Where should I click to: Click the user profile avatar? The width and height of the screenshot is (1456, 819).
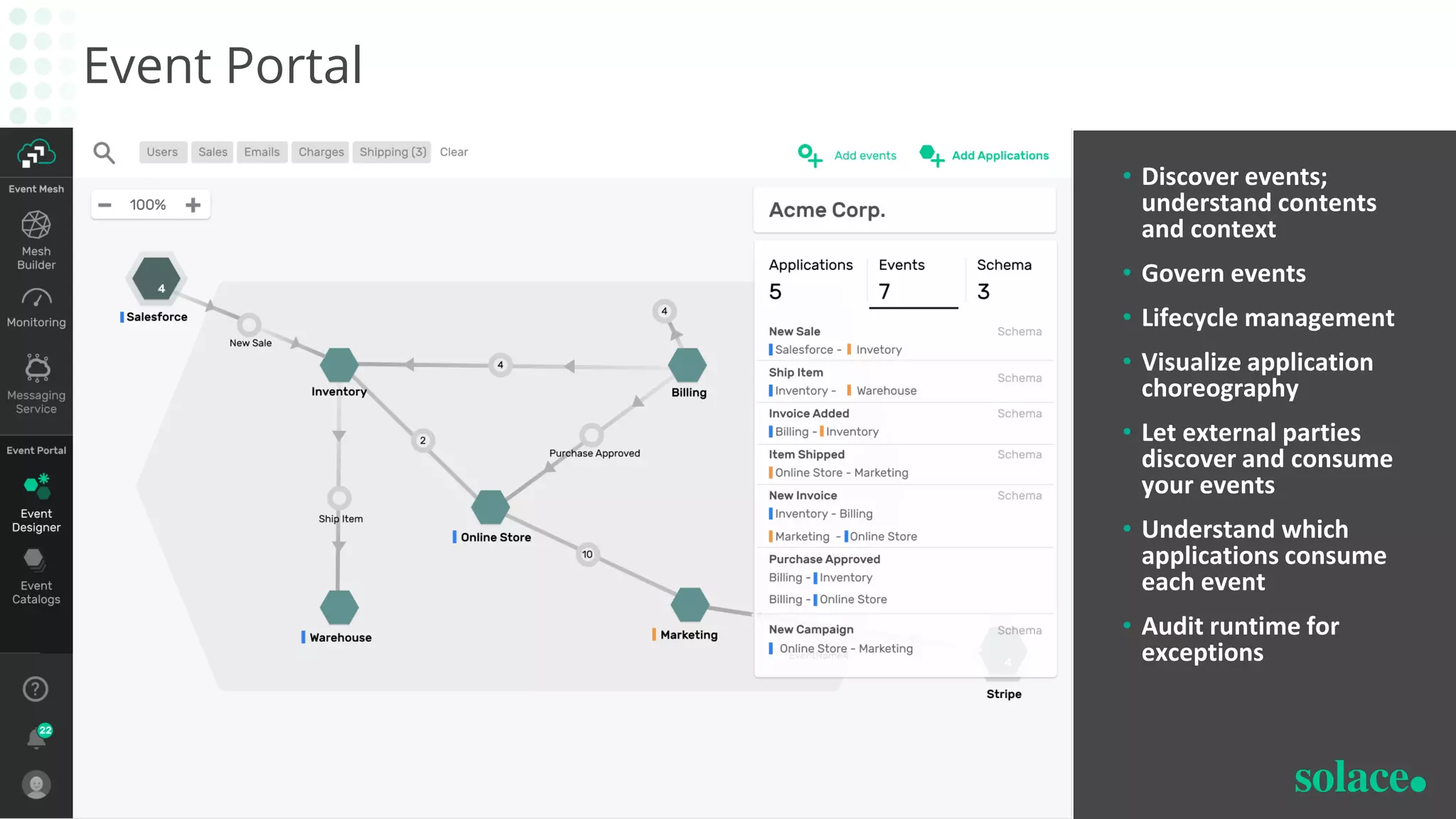point(36,784)
